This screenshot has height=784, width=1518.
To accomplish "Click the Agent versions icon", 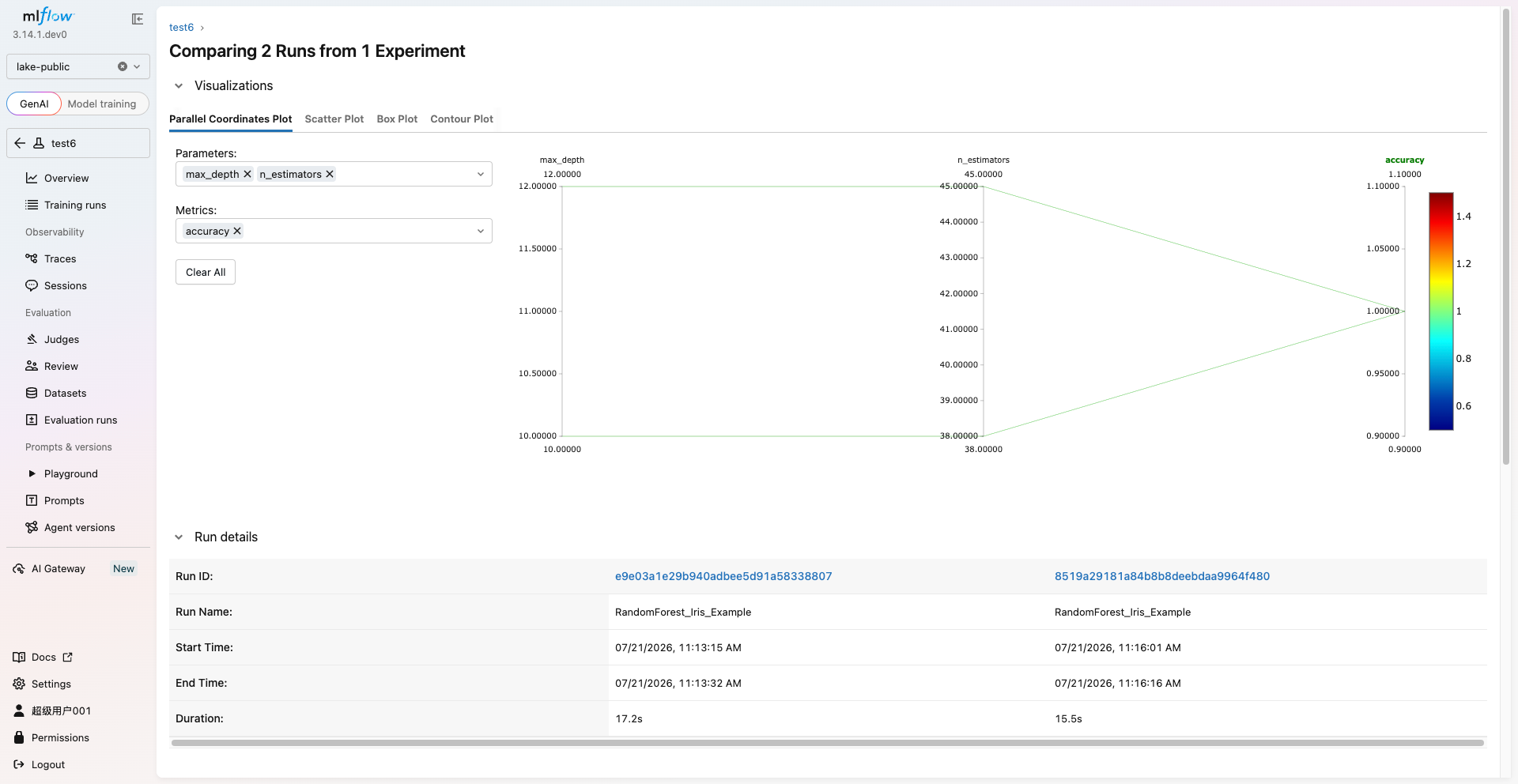I will [x=32, y=527].
